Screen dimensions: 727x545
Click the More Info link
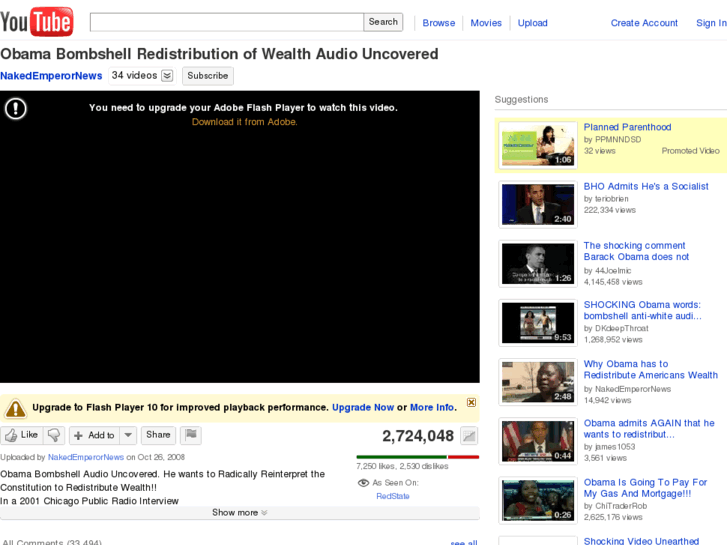point(432,407)
